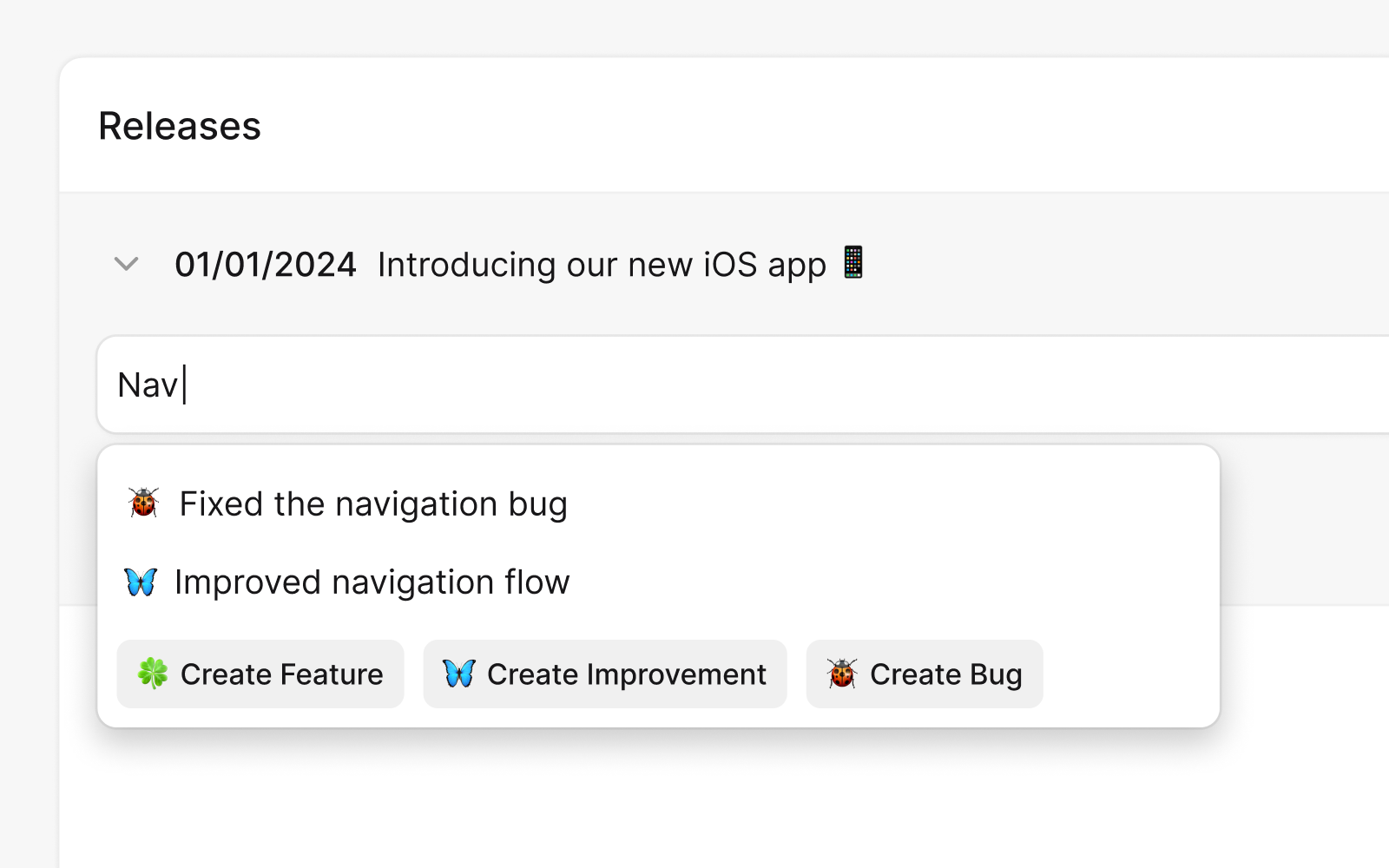Click the phone emoji after iOS app title
Image resolution: width=1389 pixels, height=868 pixels.
coord(853,262)
